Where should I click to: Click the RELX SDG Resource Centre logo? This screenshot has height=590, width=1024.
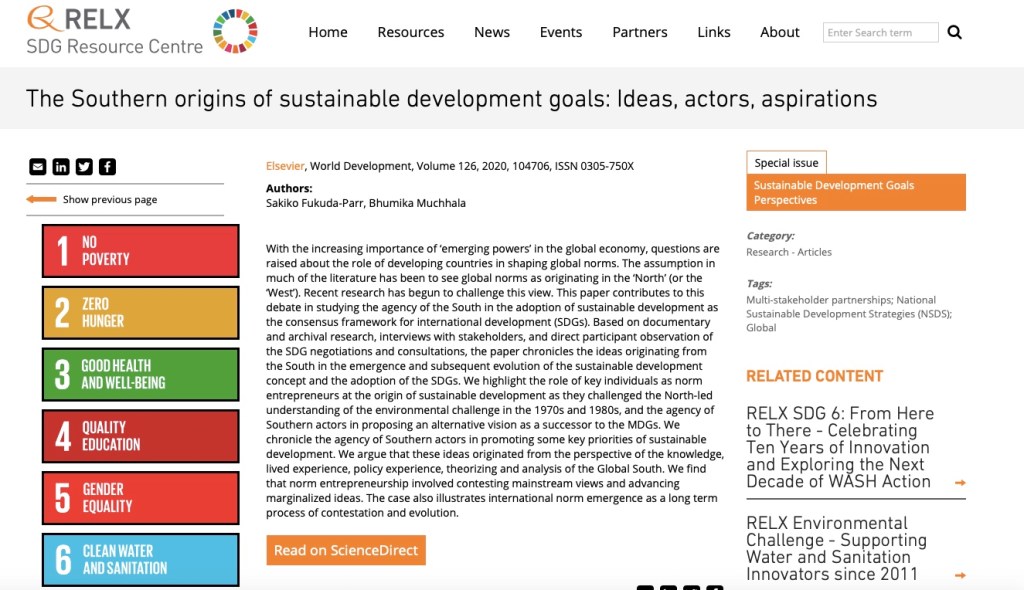(115, 31)
